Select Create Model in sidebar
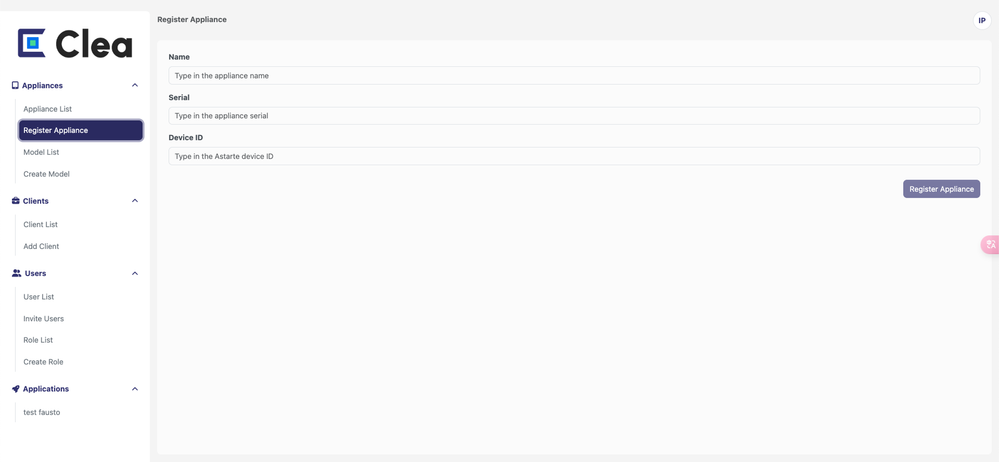The image size is (999, 462). tap(46, 174)
